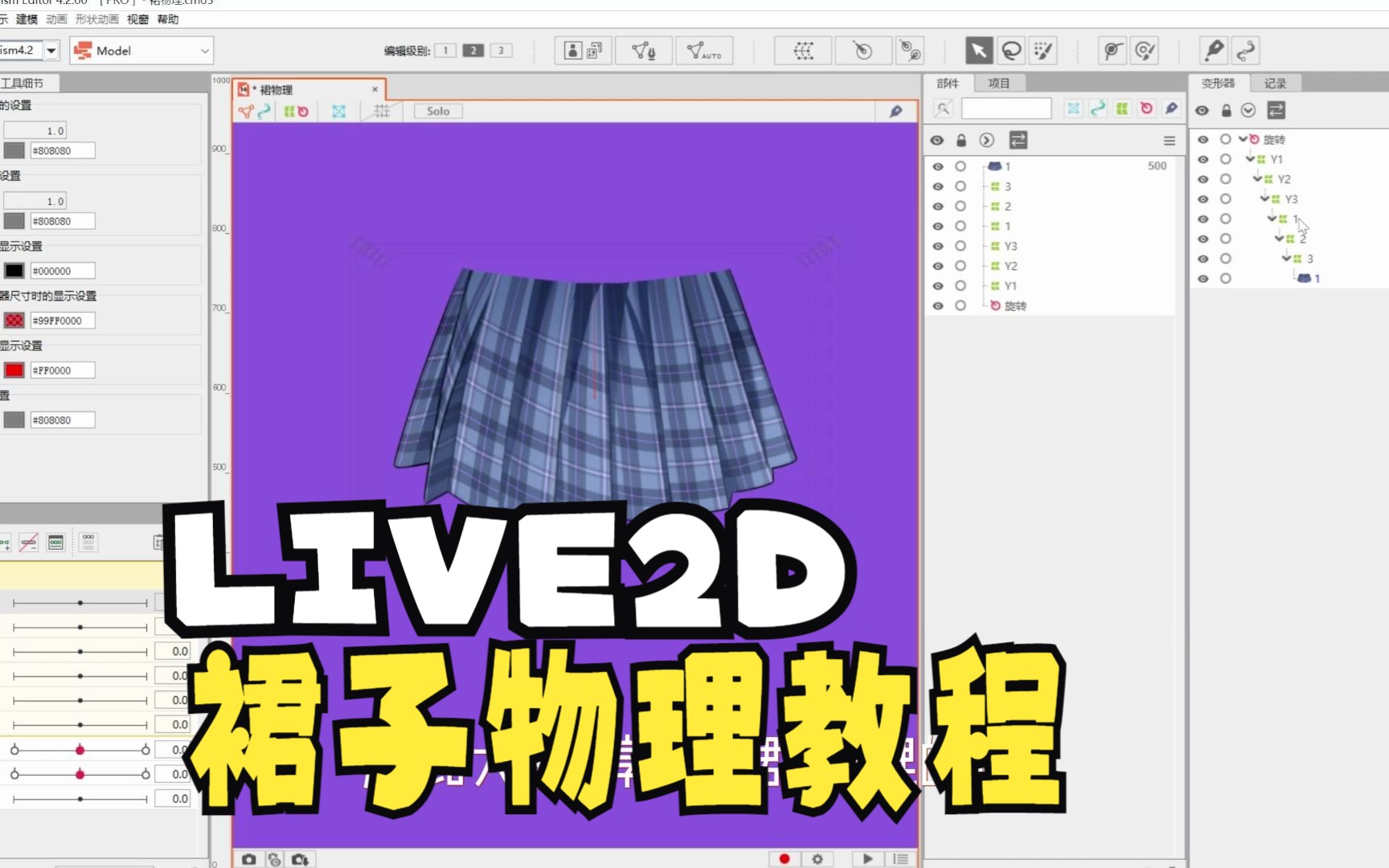Open the texture atlas edit tool
The height and width of the screenshot is (868, 1389).
coord(584,51)
